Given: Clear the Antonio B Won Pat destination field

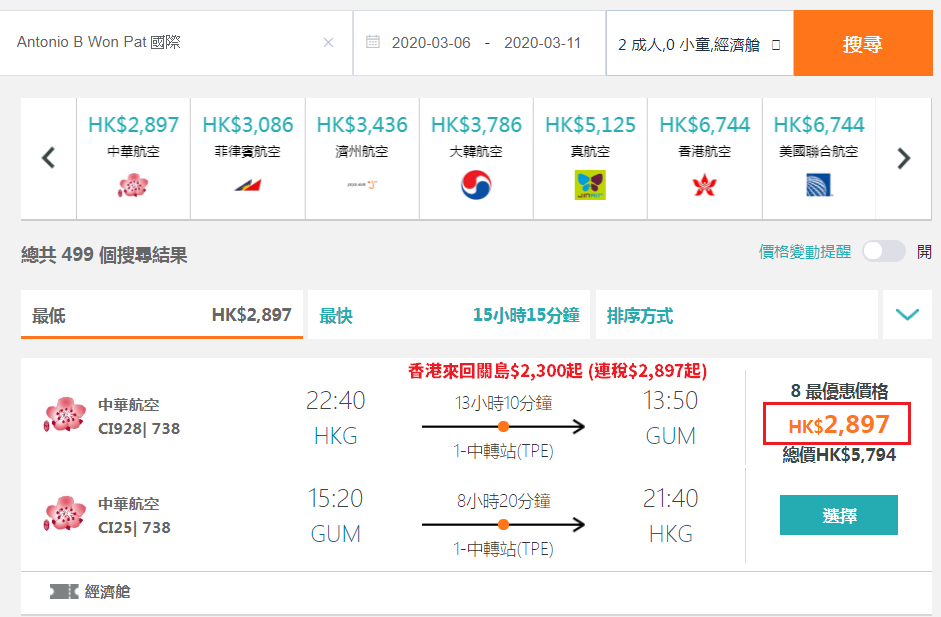Looking at the screenshot, I should (328, 43).
